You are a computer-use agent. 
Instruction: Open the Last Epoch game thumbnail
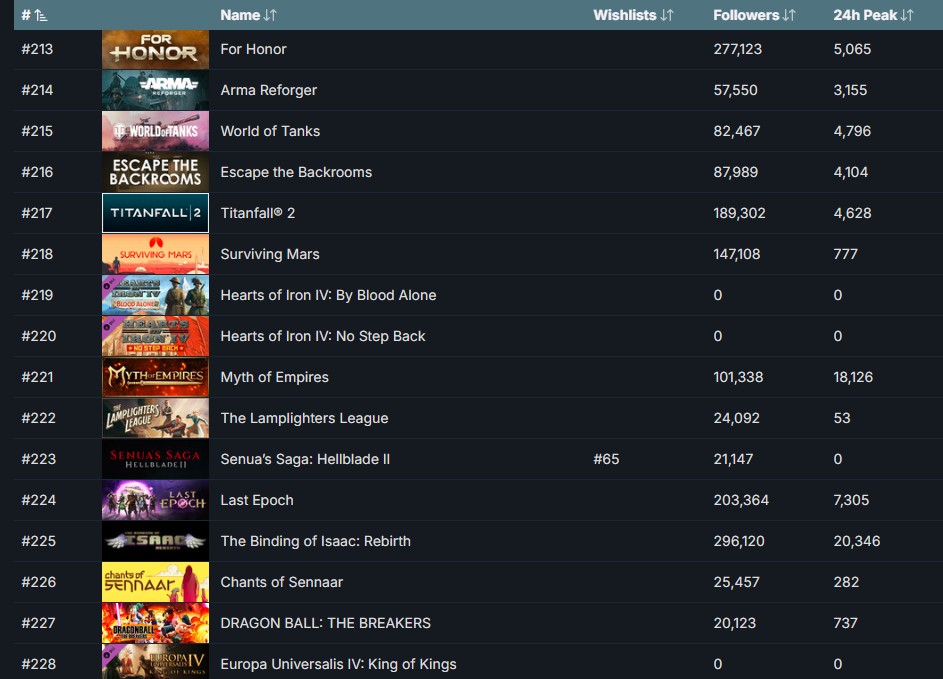pos(155,500)
